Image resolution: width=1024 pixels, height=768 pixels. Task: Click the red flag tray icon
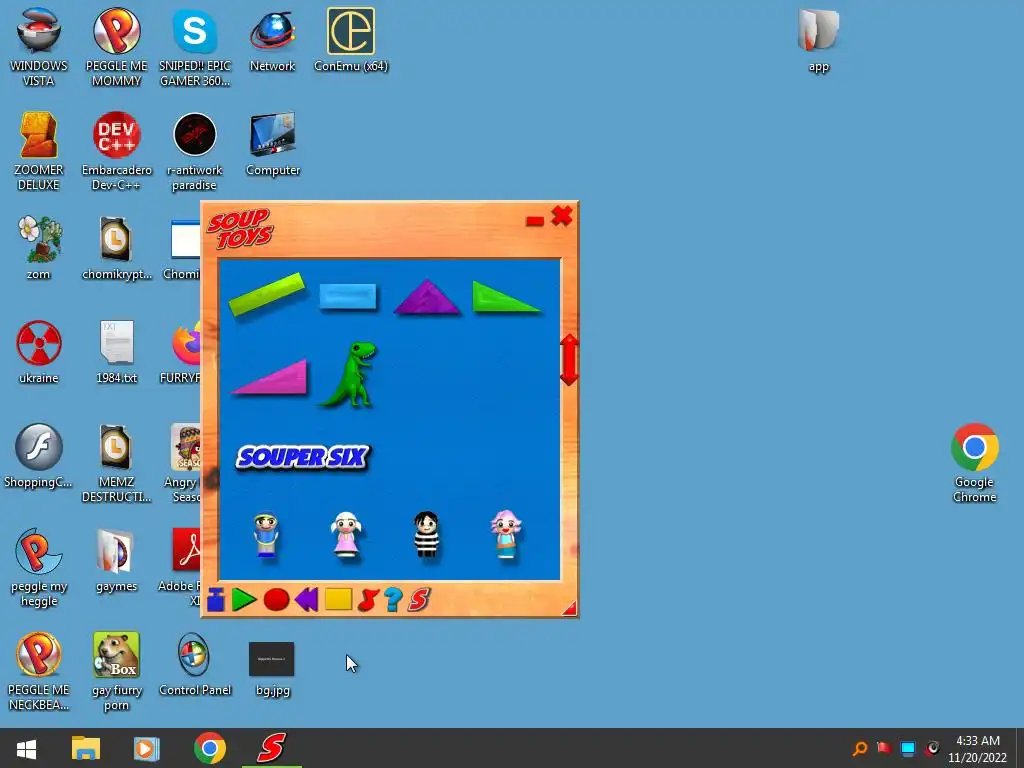(884, 748)
